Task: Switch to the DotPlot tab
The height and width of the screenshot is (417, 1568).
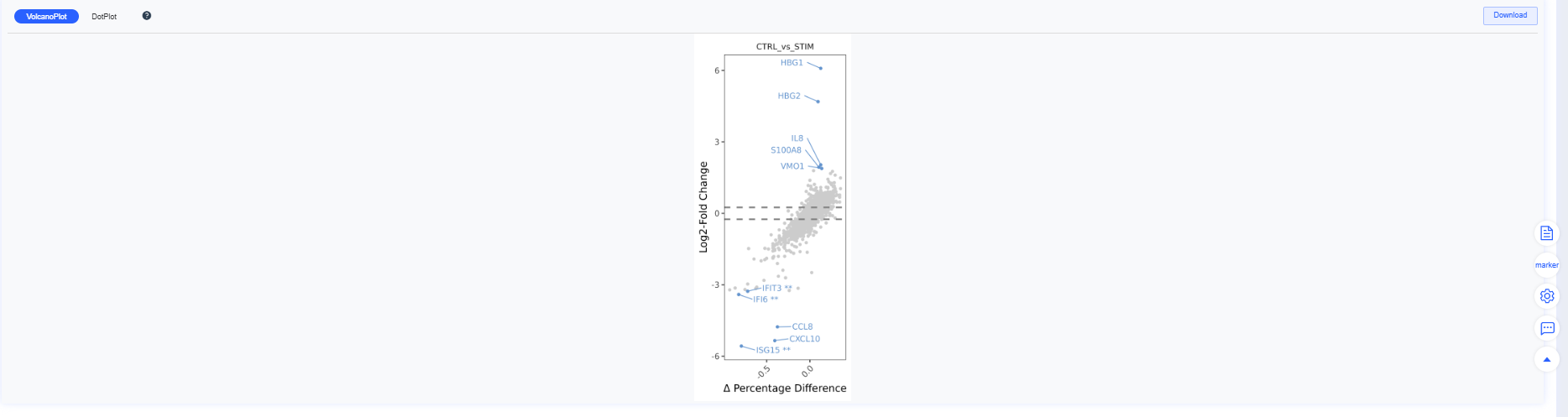Action: [104, 17]
